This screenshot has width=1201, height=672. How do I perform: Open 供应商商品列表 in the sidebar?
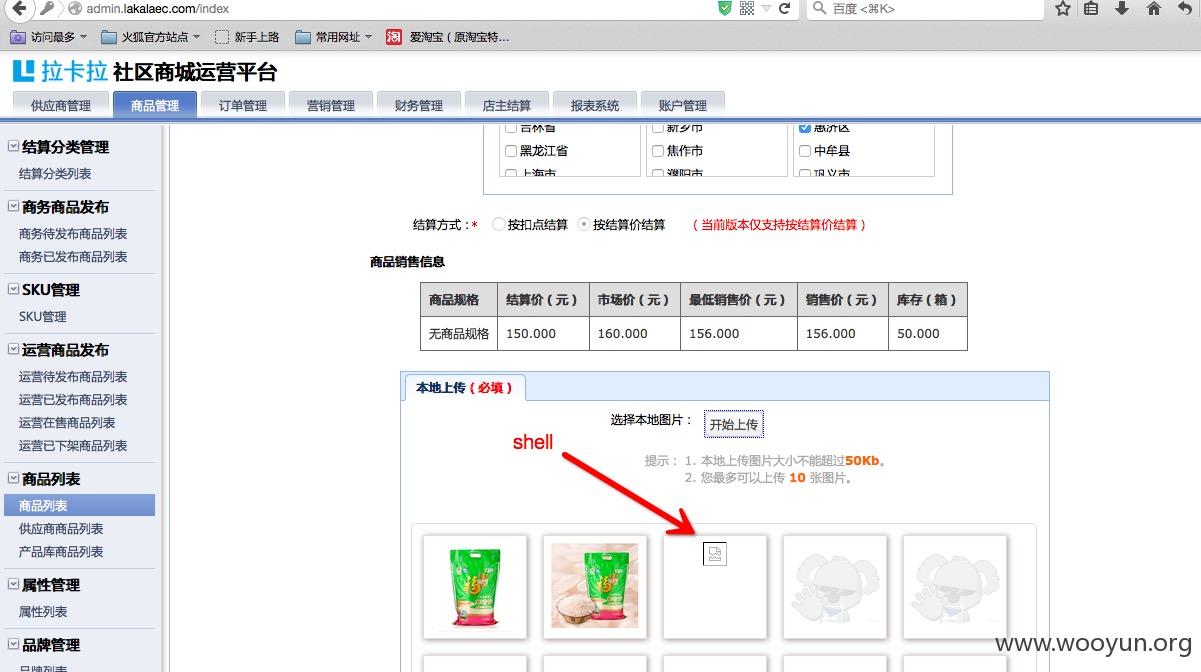tap(61, 529)
